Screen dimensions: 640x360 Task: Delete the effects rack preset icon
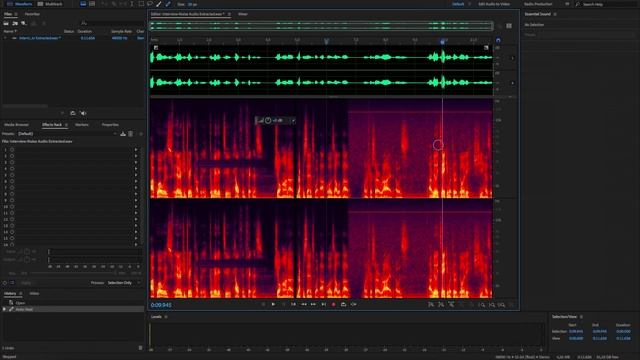pyautogui.click(x=131, y=133)
